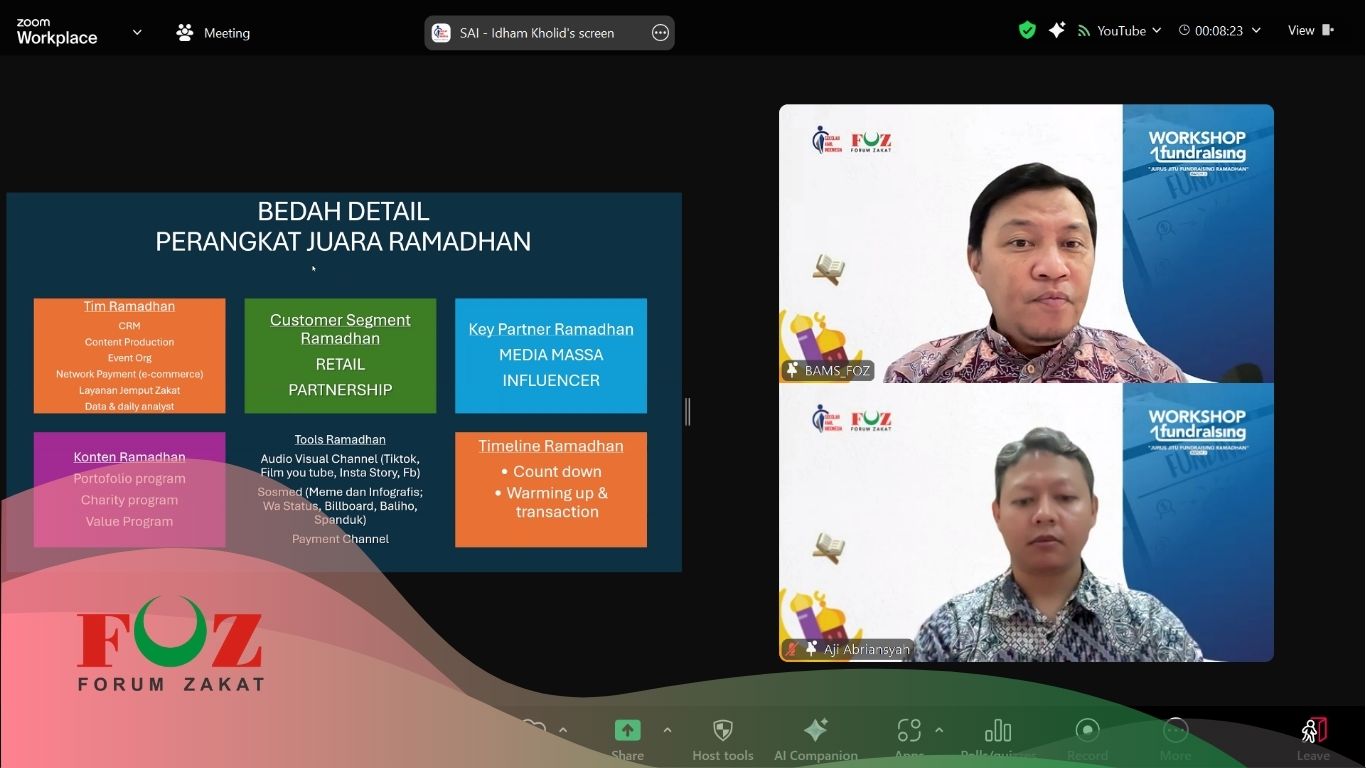Click the Tools Ramadhan heading
This screenshot has width=1366, height=768.
pyautogui.click(x=340, y=439)
